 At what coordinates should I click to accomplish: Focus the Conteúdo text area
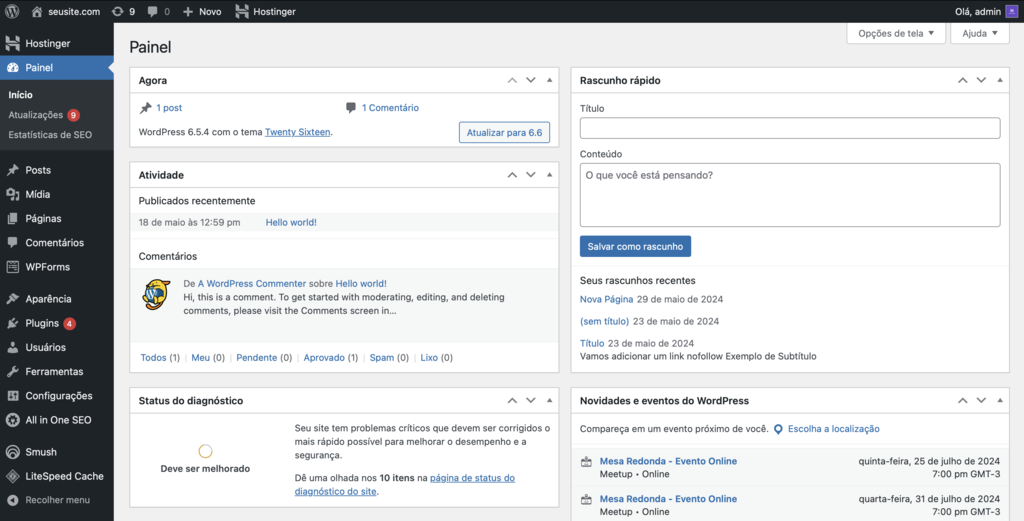(x=790, y=195)
